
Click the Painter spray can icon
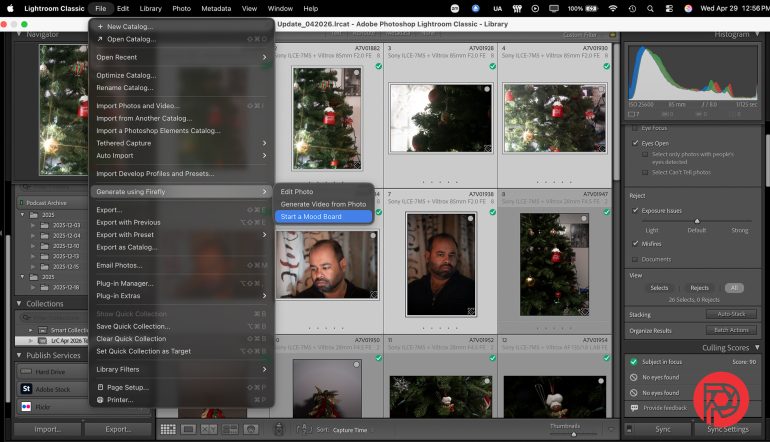[x=279, y=429]
